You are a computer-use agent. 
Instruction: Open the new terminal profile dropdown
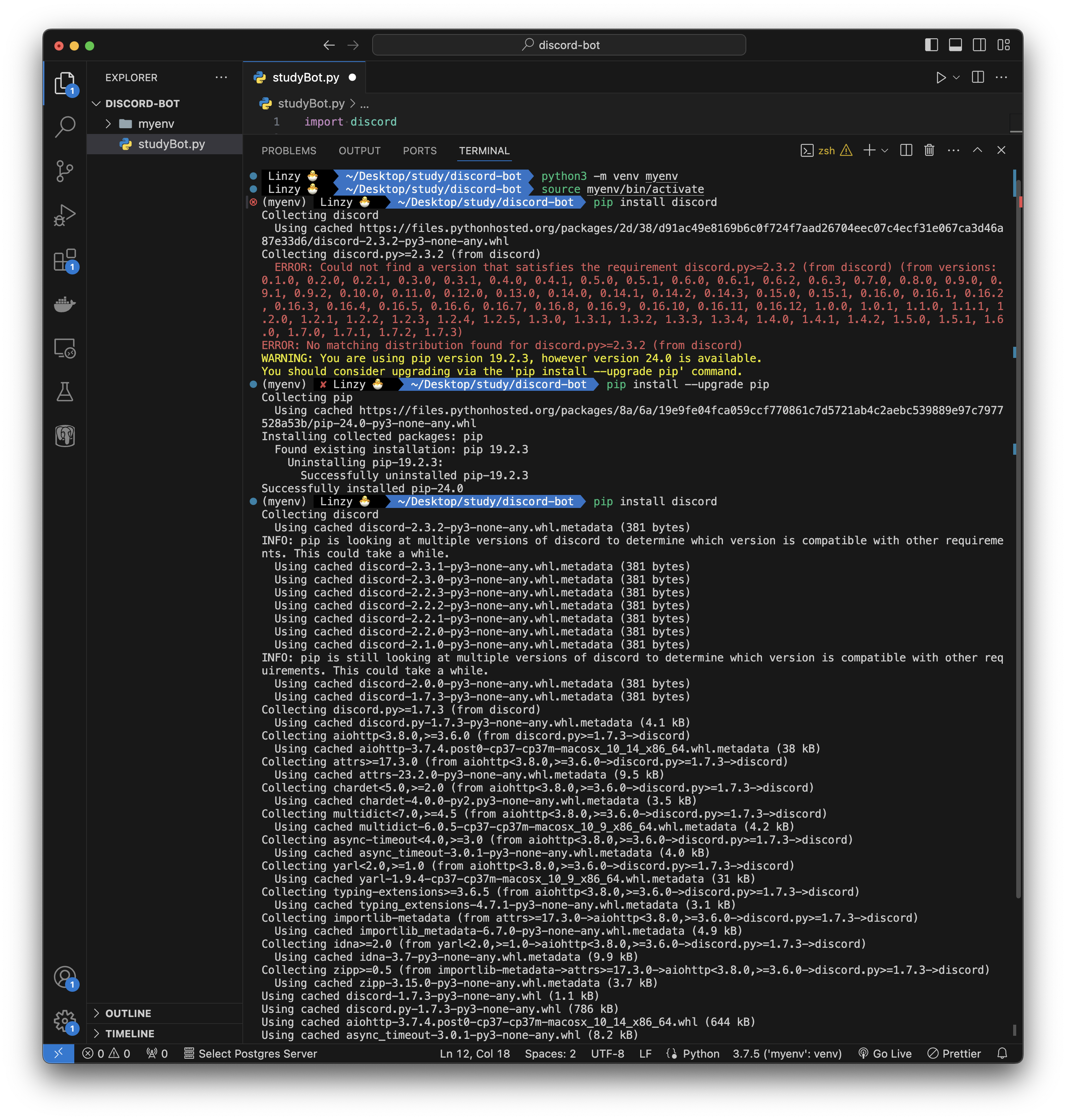[885, 150]
